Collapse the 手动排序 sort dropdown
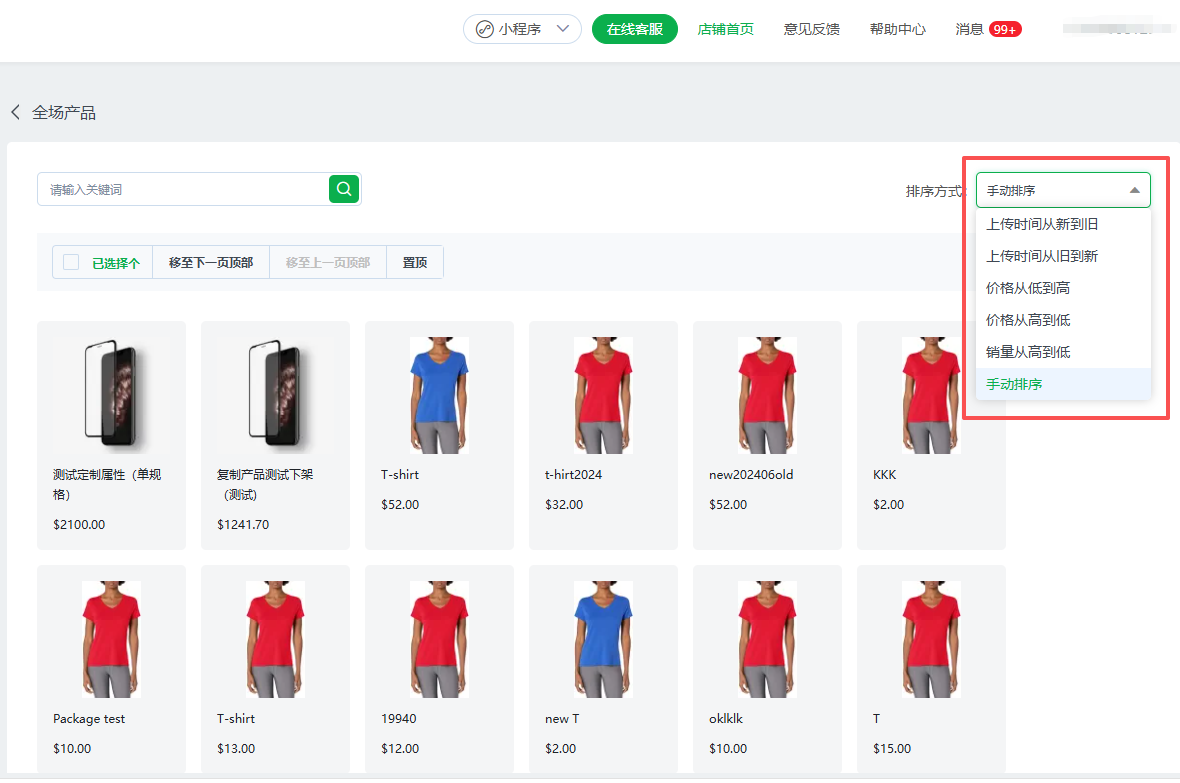The width and height of the screenshot is (1180, 783). coord(1134,190)
